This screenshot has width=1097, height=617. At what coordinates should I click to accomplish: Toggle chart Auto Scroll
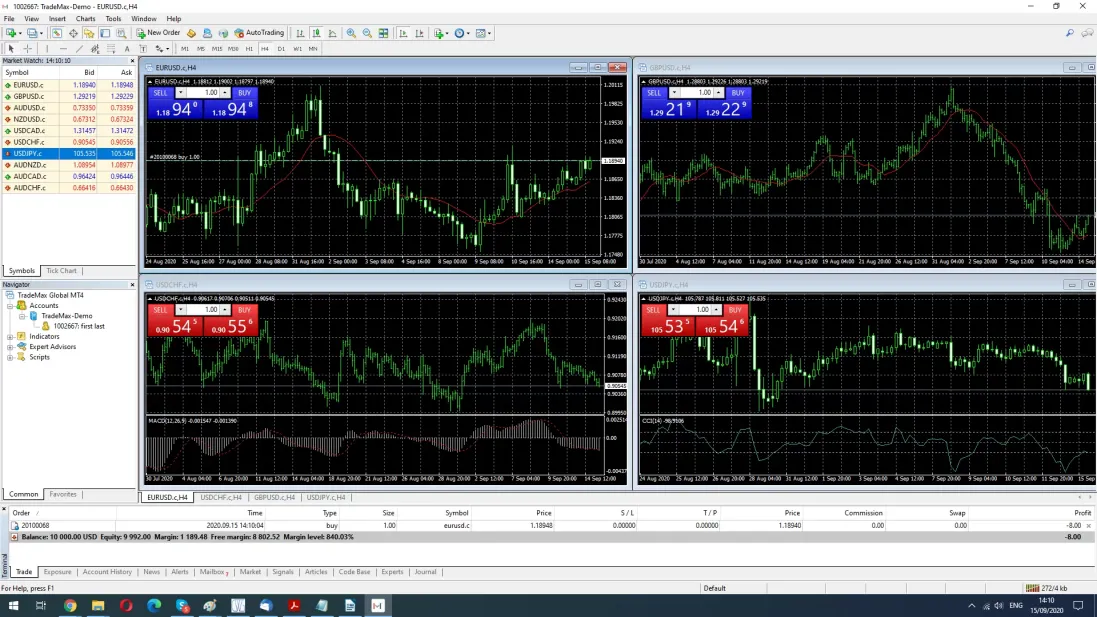[403, 33]
